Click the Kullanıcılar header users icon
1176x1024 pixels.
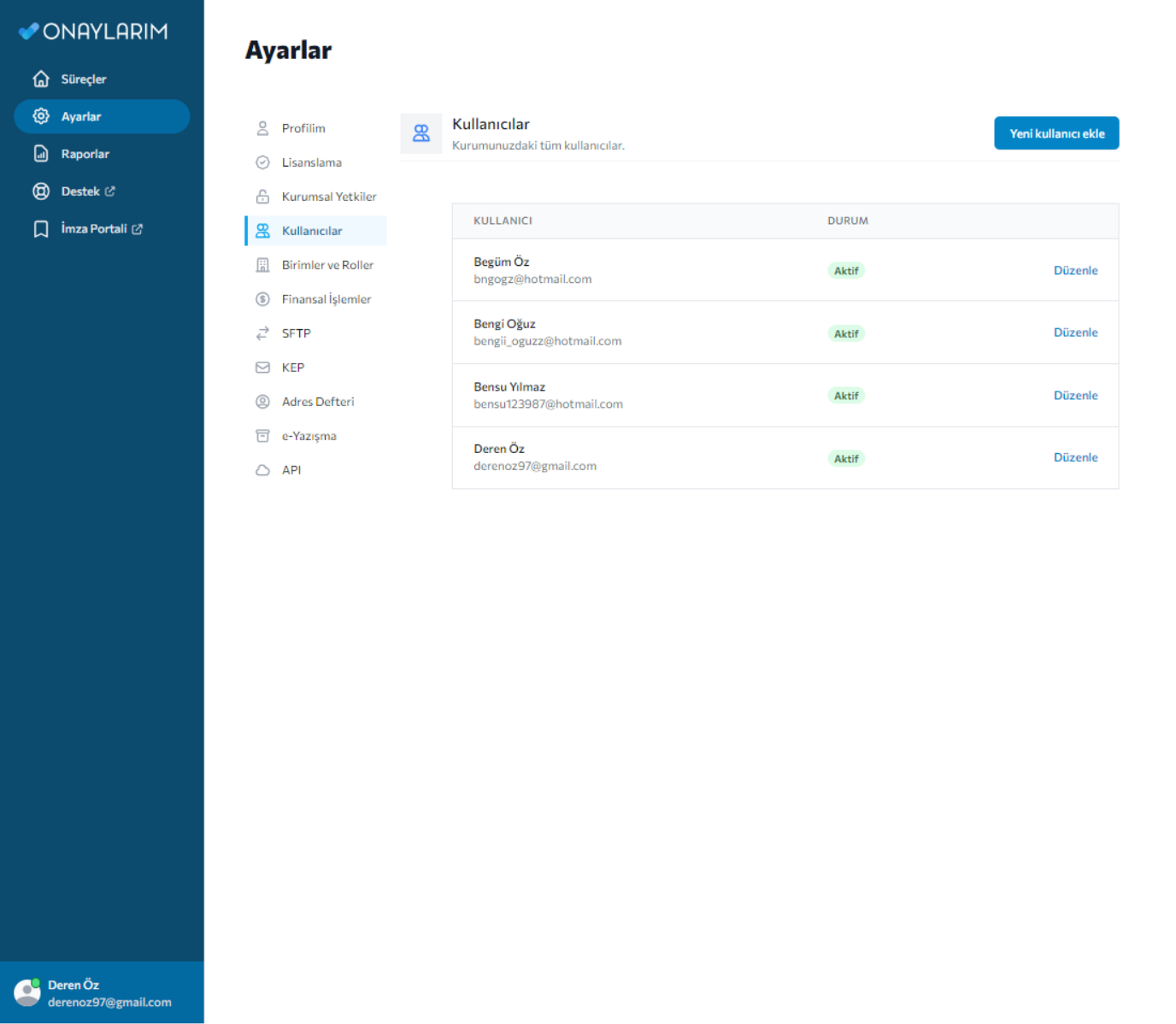[421, 133]
